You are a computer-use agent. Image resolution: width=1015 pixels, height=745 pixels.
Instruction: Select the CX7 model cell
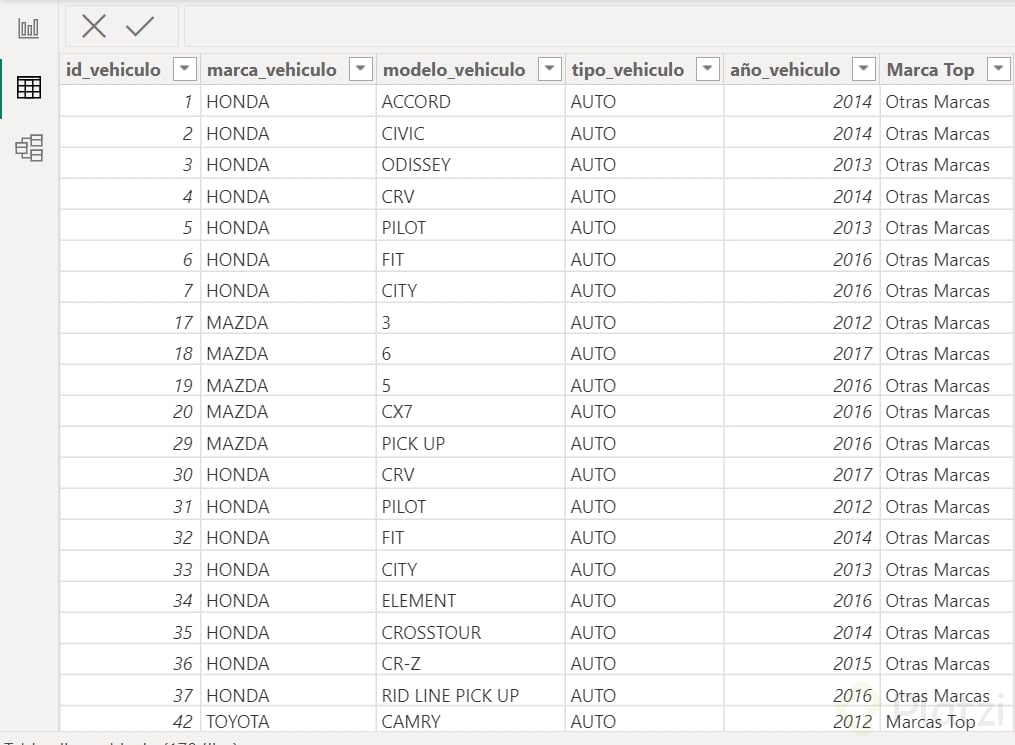[x=471, y=412]
